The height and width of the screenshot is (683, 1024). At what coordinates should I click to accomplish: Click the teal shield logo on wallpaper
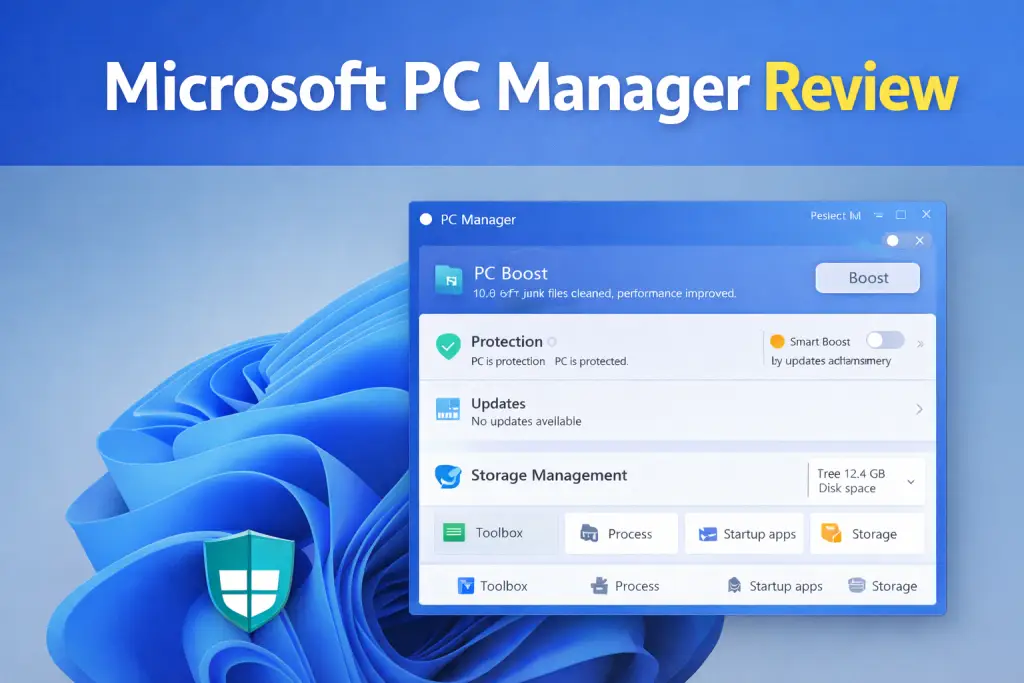click(x=248, y=583)
